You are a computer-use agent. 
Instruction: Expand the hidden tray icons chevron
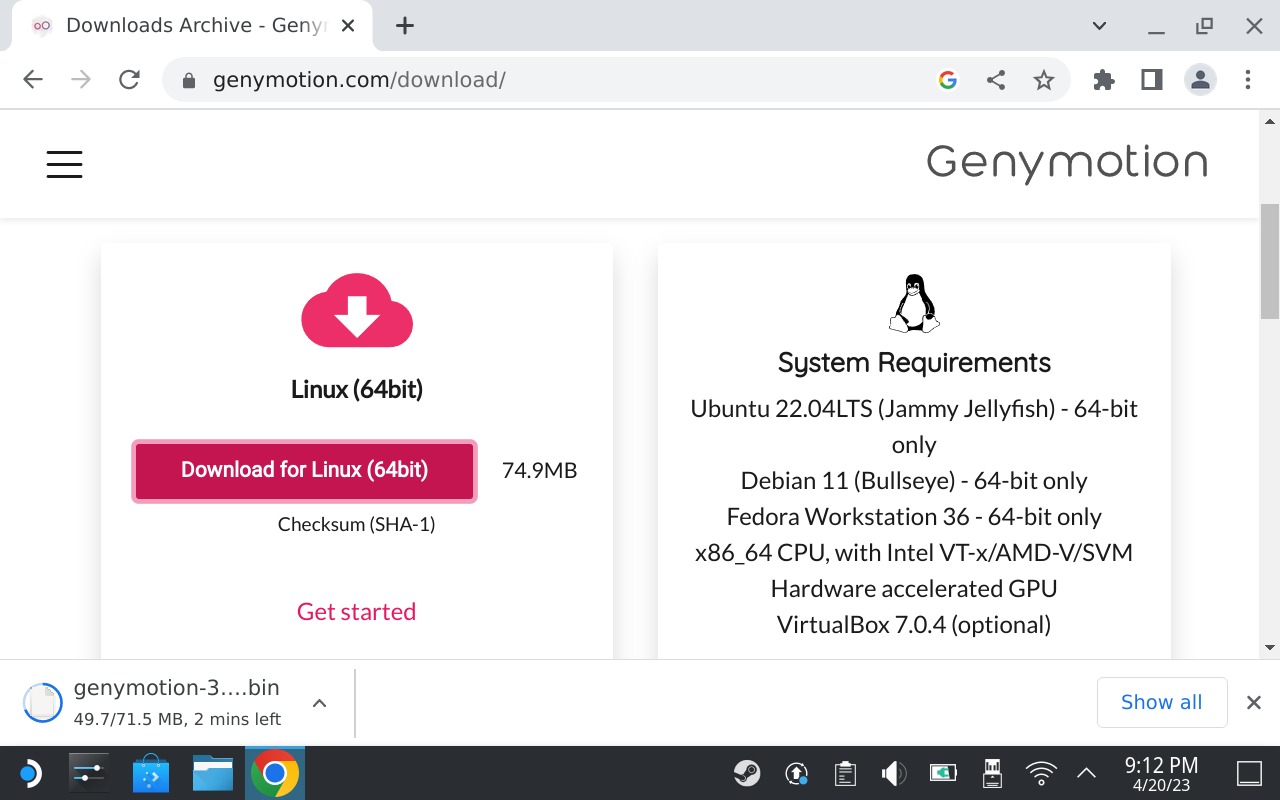pyautogui.click(x=1086, y=773)
